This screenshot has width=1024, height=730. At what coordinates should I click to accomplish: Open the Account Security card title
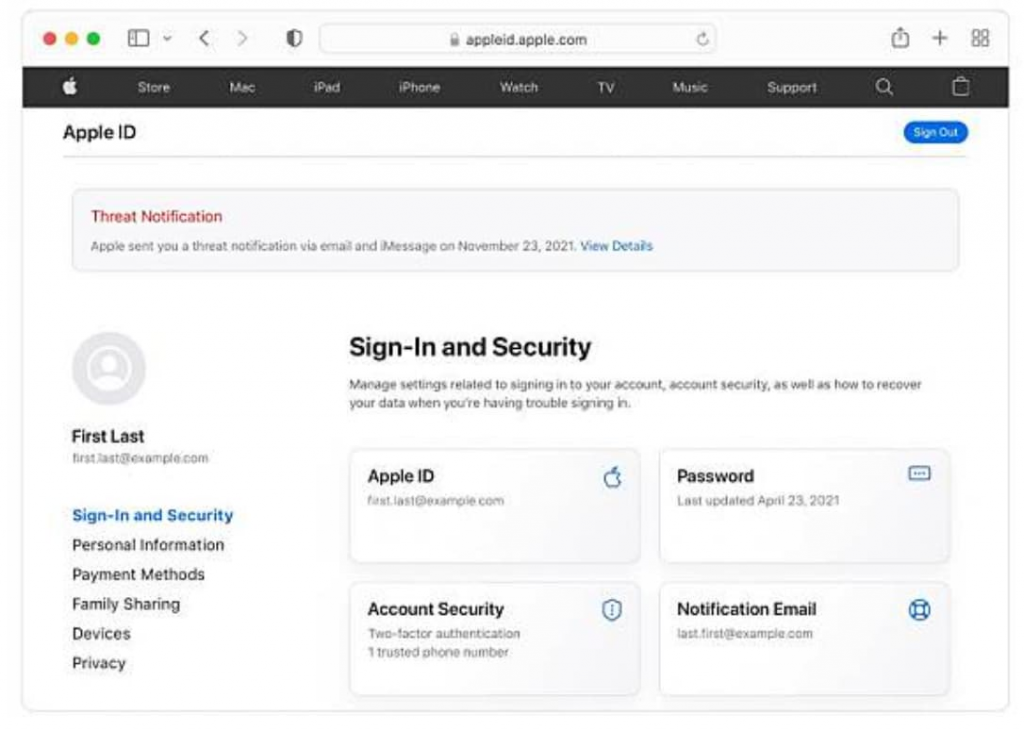point(436,609)
